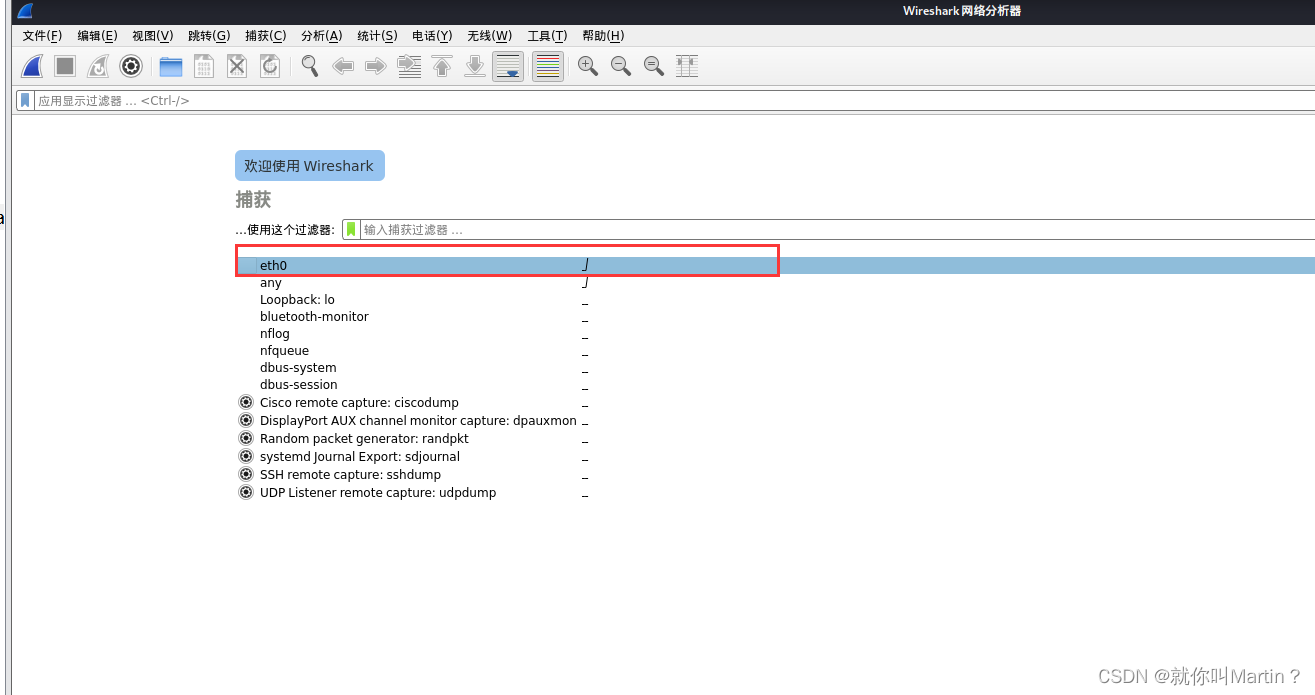The width and height of the screenshot is (1315, 695).
Task: Open capture options gear icon
Action: (131, 66)
